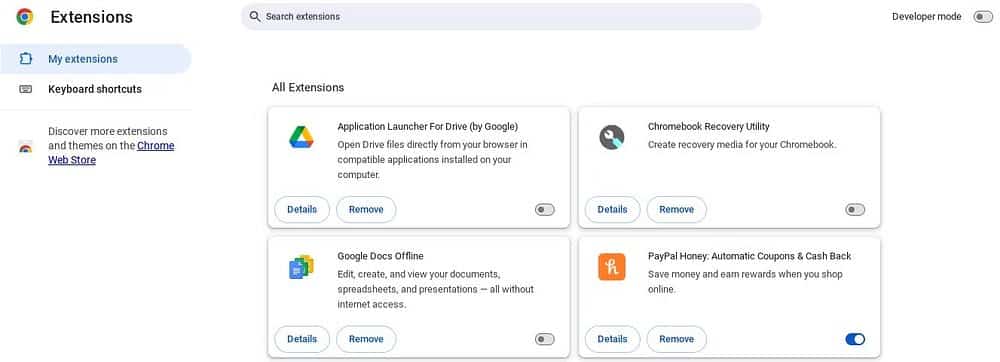Enable Application Launcher For Drive toggle
Viewport: 1000px width, 362px height.
pos(545,210)
